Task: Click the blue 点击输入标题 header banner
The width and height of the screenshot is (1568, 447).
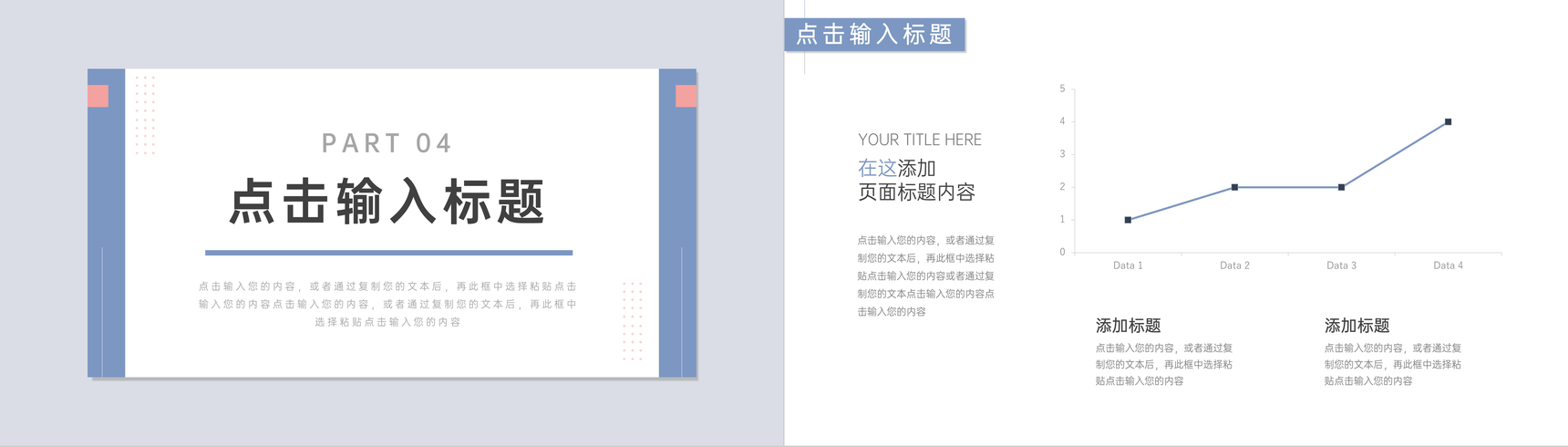Action: (873, 35)
